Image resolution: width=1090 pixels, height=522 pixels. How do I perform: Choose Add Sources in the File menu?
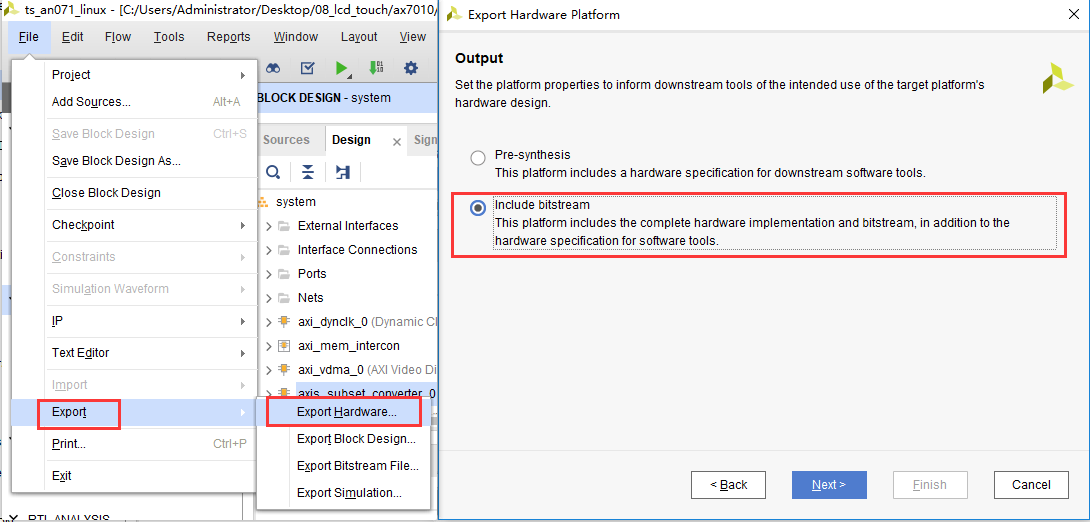tap(134, 102)
